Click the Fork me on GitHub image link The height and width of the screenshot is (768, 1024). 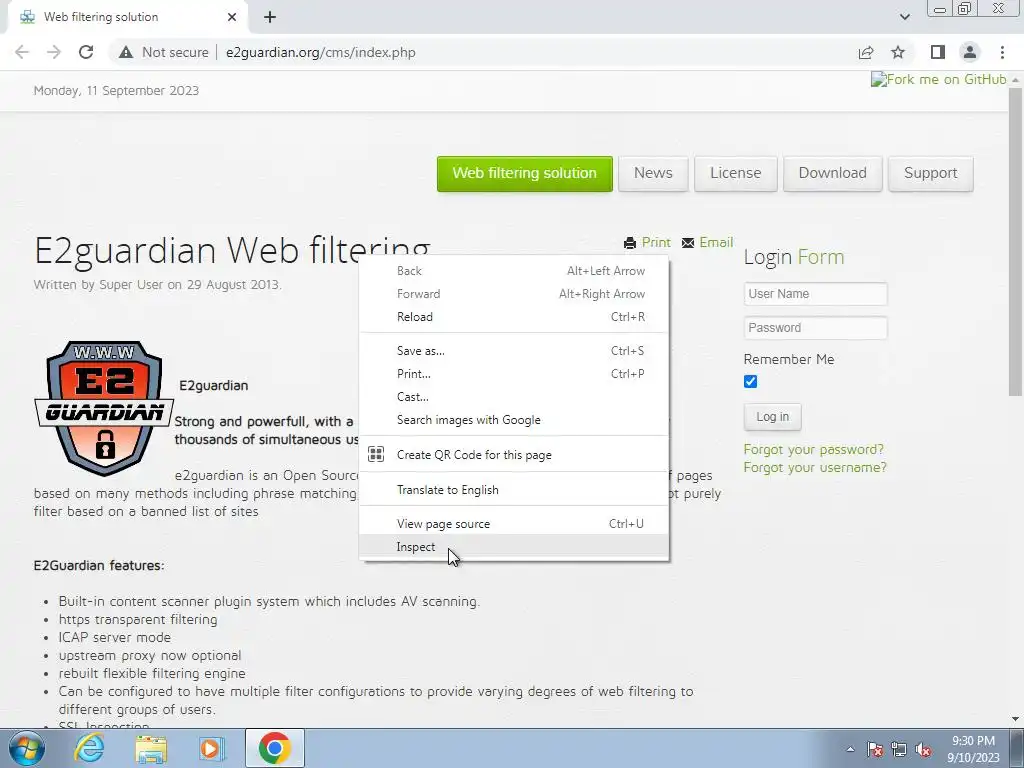click(938, 80)
